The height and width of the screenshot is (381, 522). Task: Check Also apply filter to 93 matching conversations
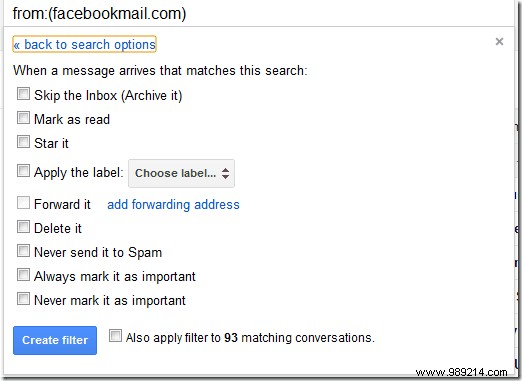point(115,336)
